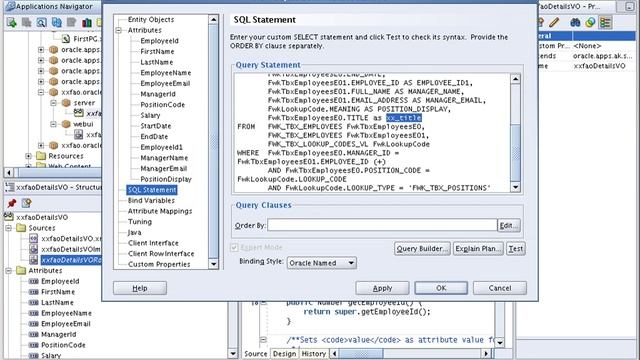Click the grey stacked-pages icon in Applications Navigator toolbar
This screenshot has width=640, height=360.
click(27, 22)
